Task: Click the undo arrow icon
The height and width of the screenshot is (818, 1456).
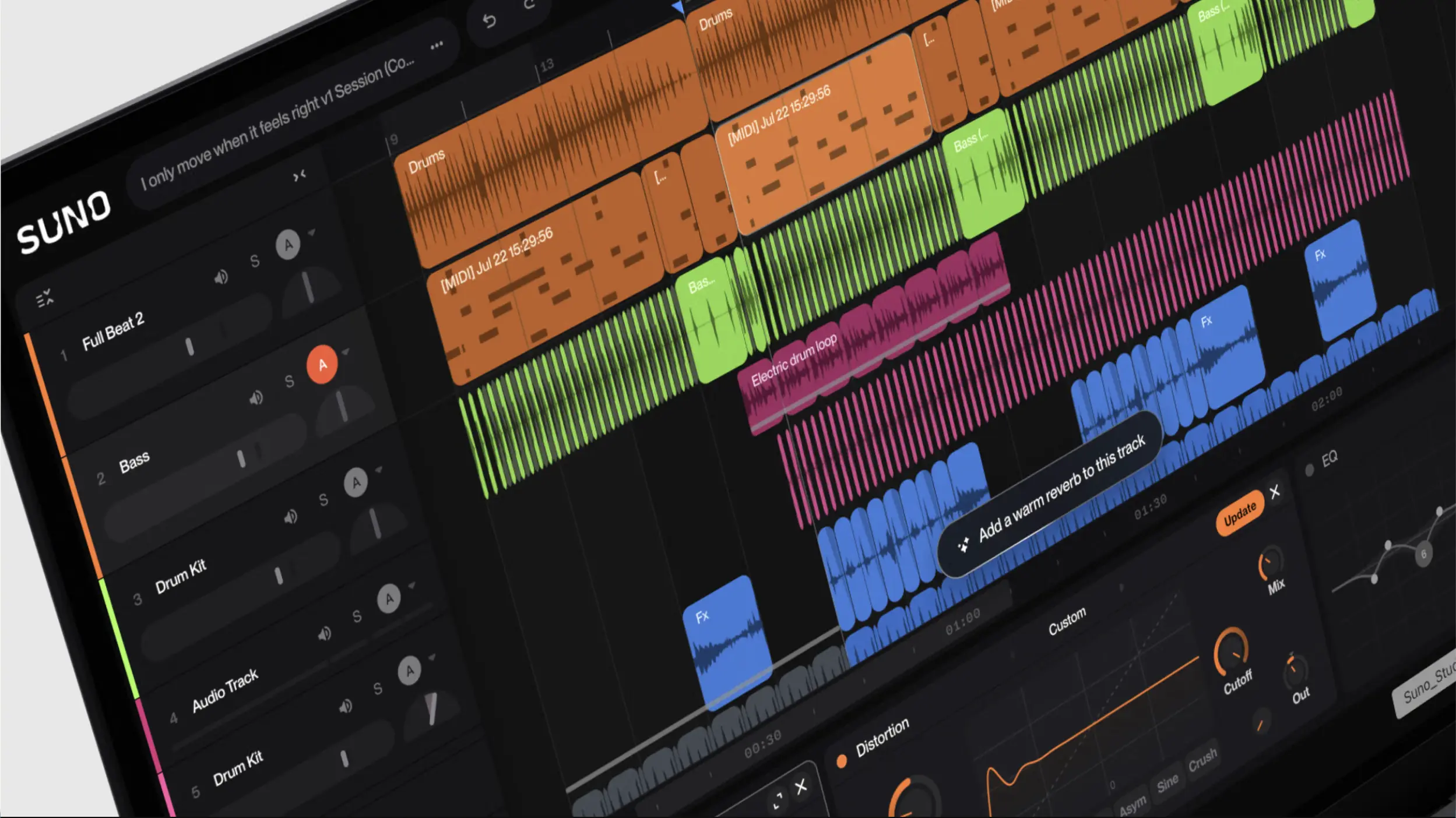Action: click(490, 22)
